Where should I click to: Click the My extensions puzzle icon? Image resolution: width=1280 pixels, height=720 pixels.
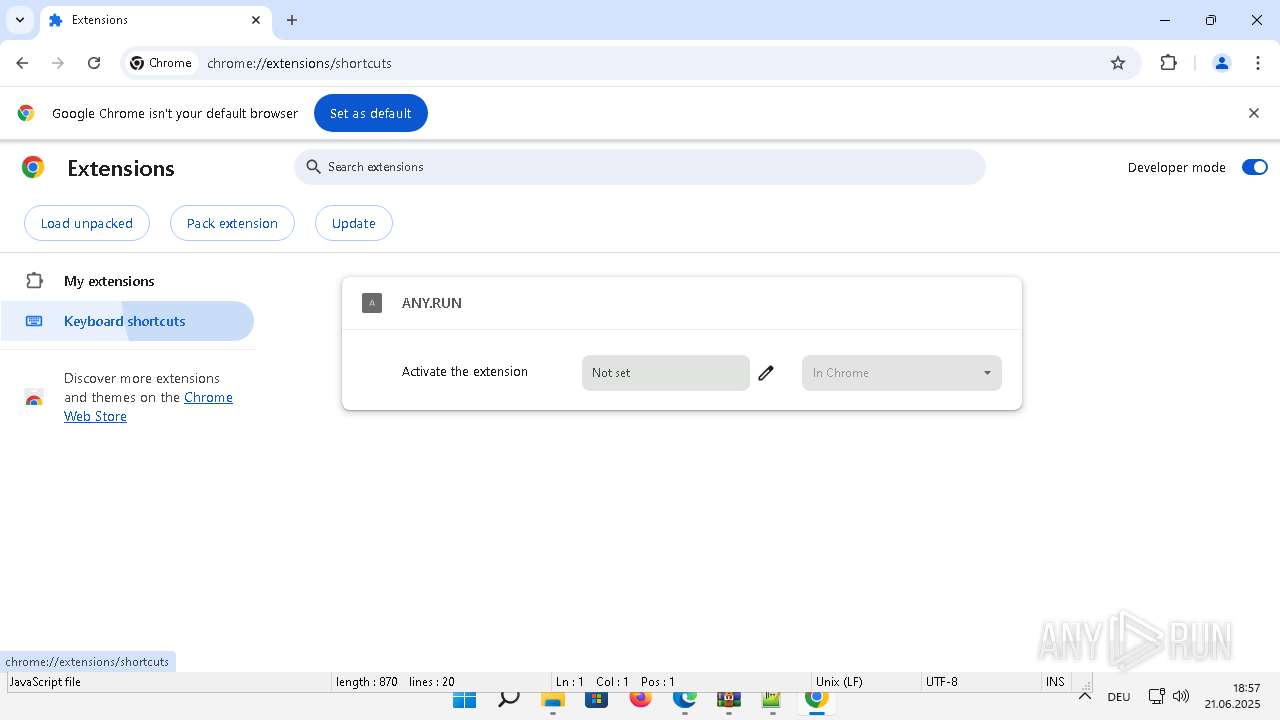(x=34, y=281)
